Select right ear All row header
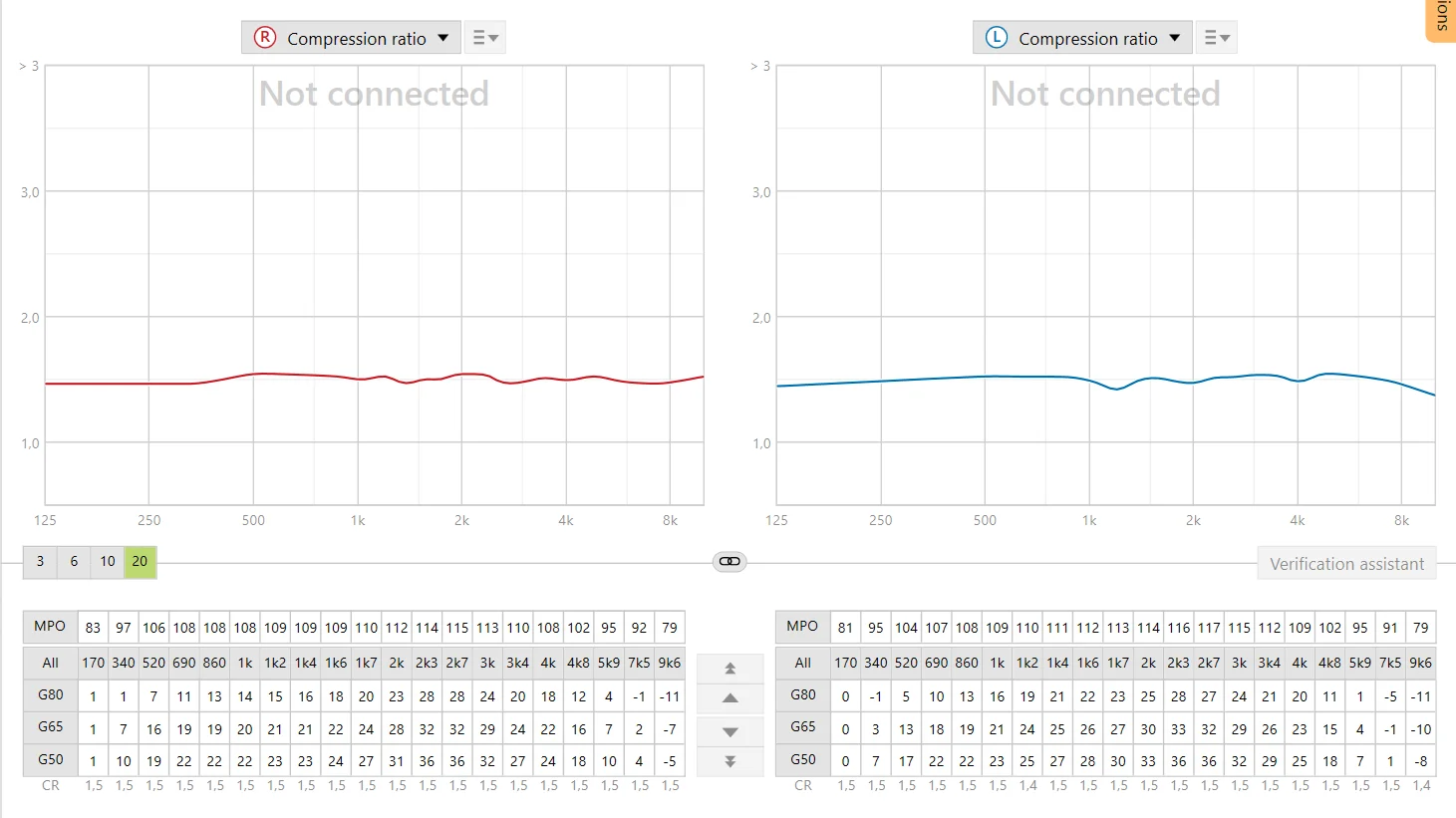Screen dimensions: 1456x818 point(50,663)
